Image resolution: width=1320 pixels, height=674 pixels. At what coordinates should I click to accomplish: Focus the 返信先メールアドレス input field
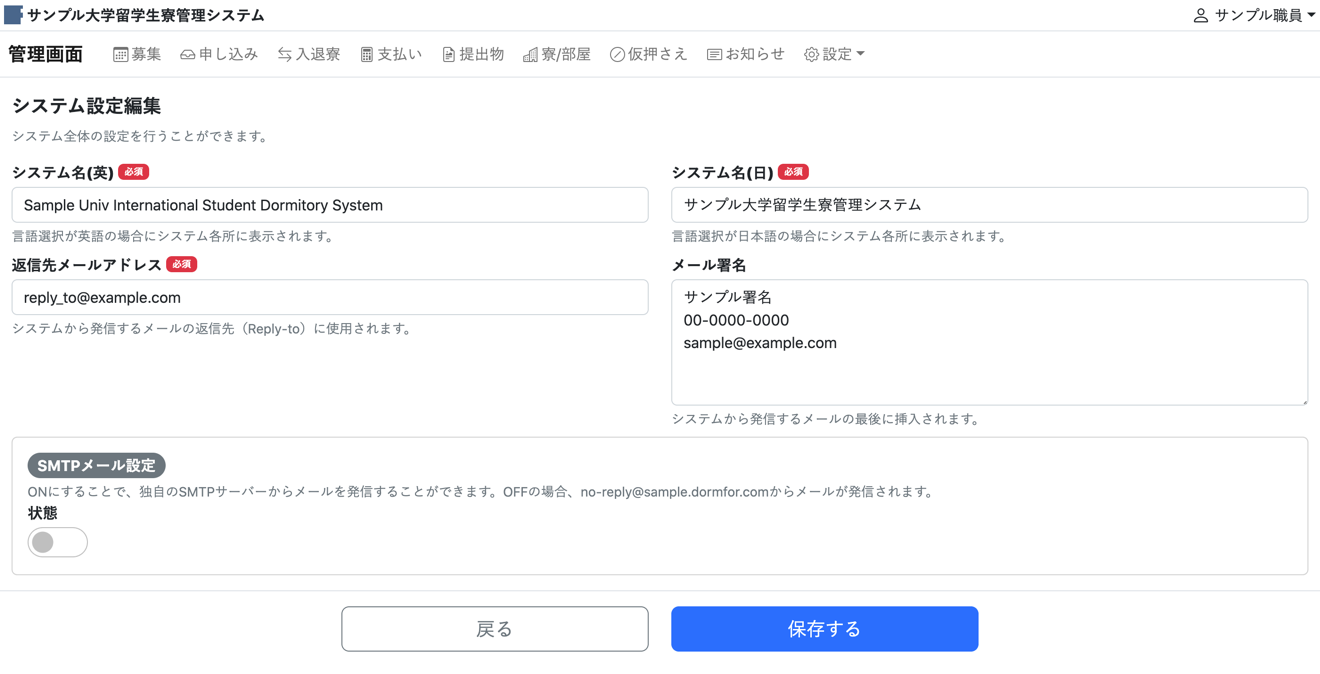click(330, 297)
